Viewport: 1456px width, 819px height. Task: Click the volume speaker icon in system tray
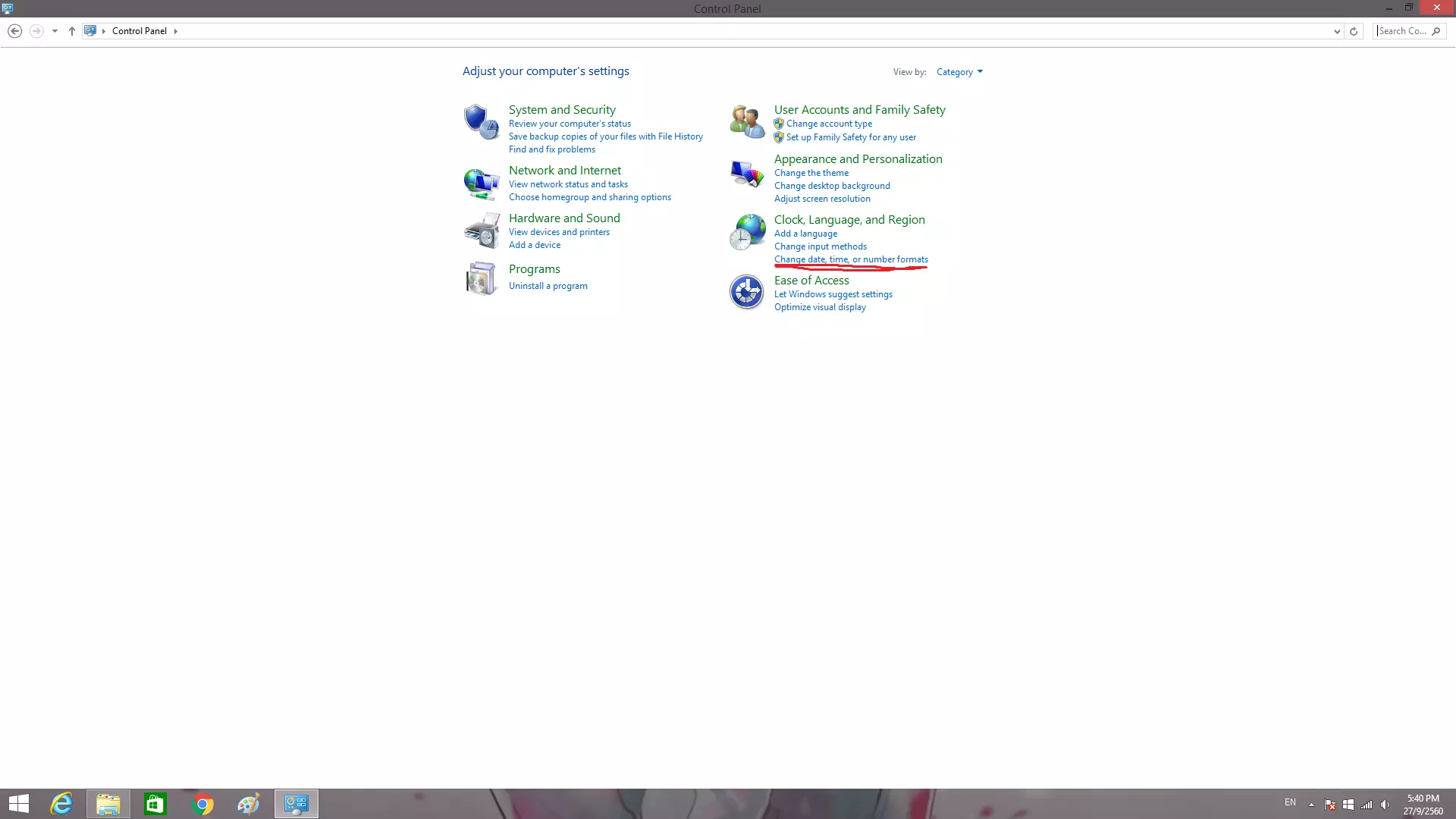[x=1385, y=804]
